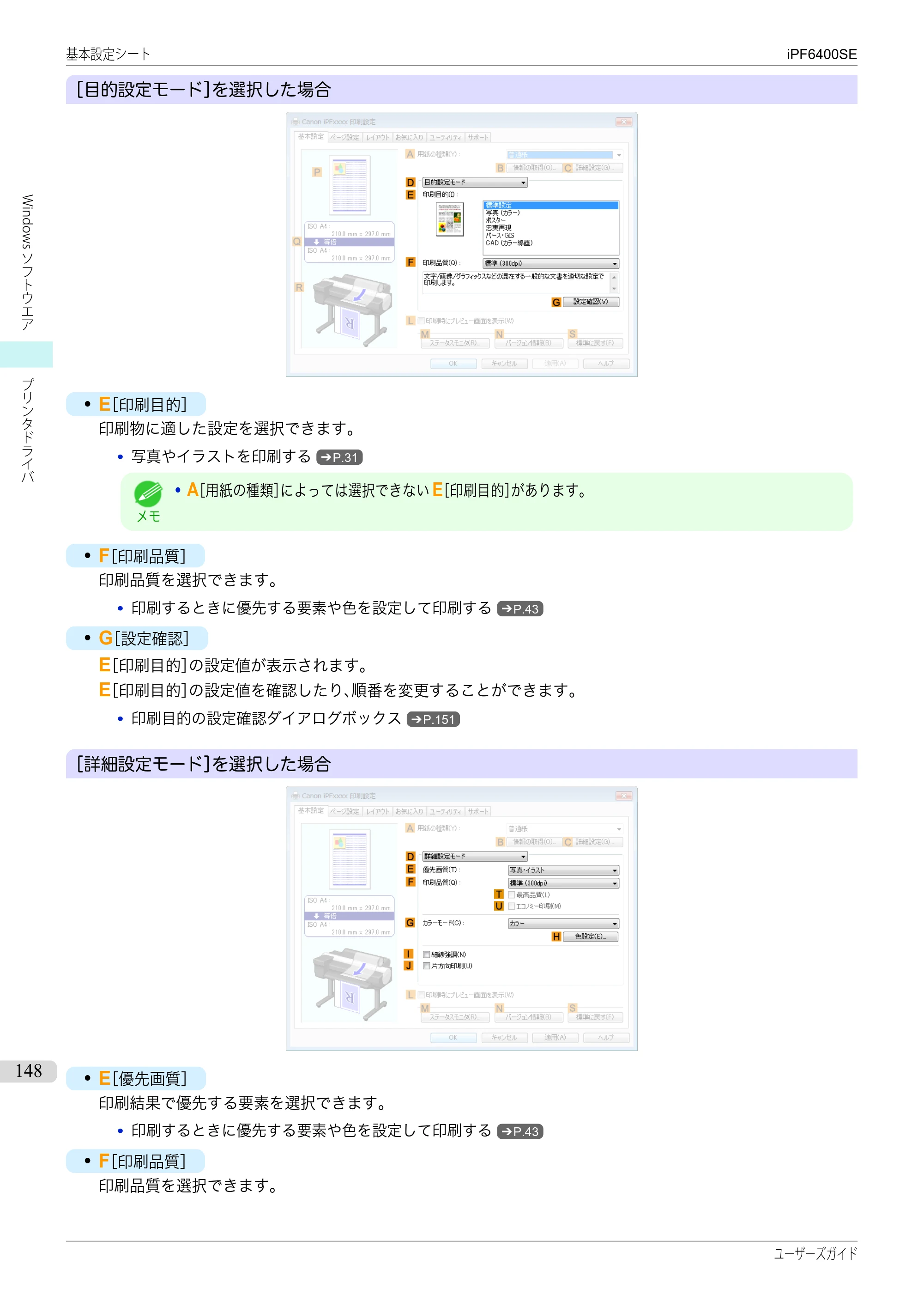Follow the →P.151 page link

point(434,719)
